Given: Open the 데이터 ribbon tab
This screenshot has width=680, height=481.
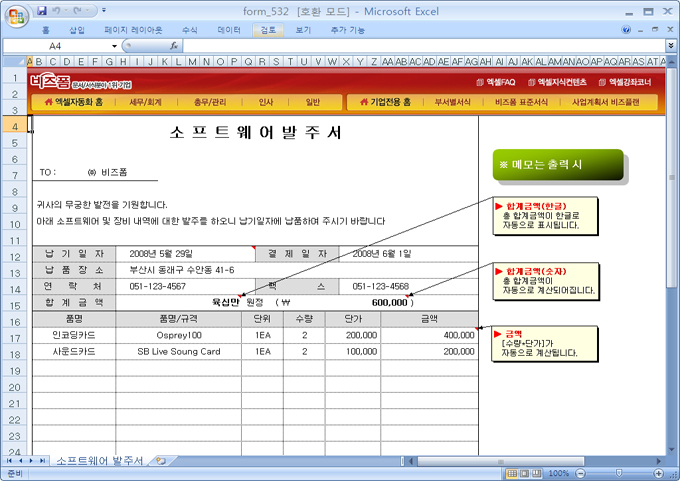Looking at the screenshot, I should [229, 31].
